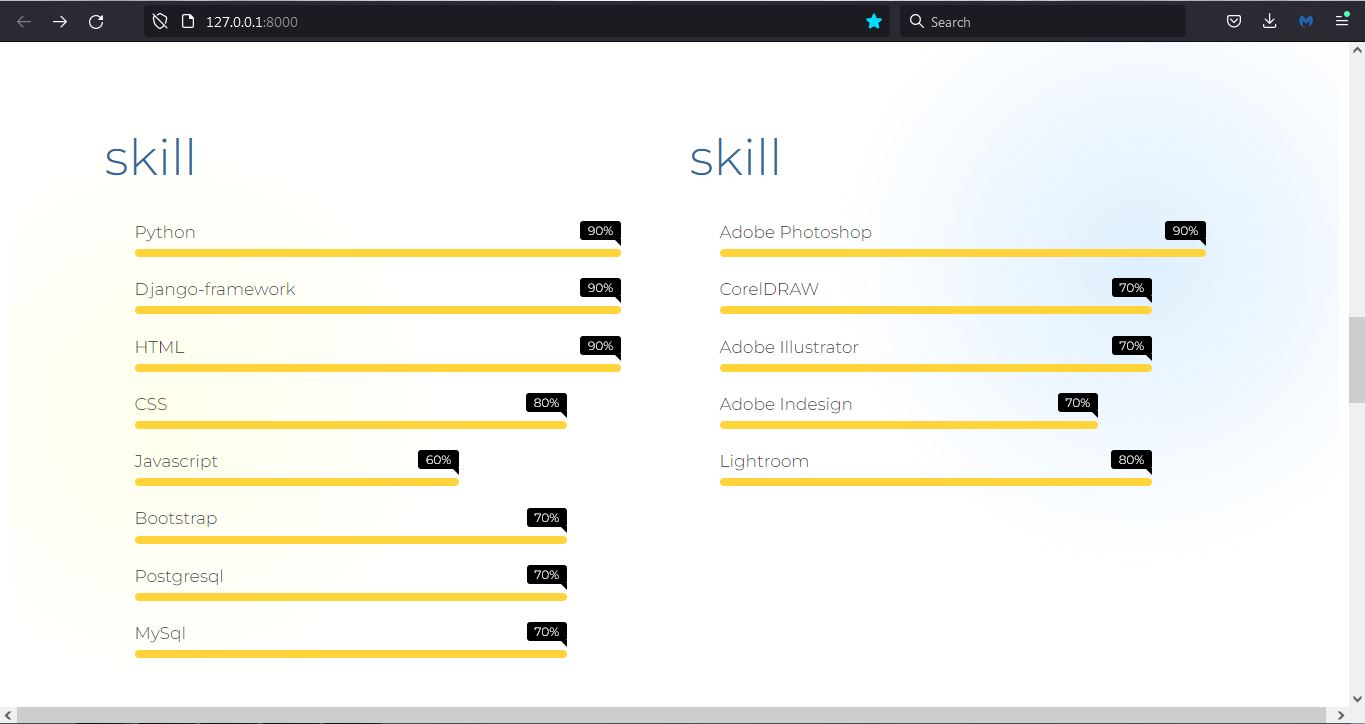Click the back navigation arrow
1365x724 pixels.
click(x=24, y=21)
